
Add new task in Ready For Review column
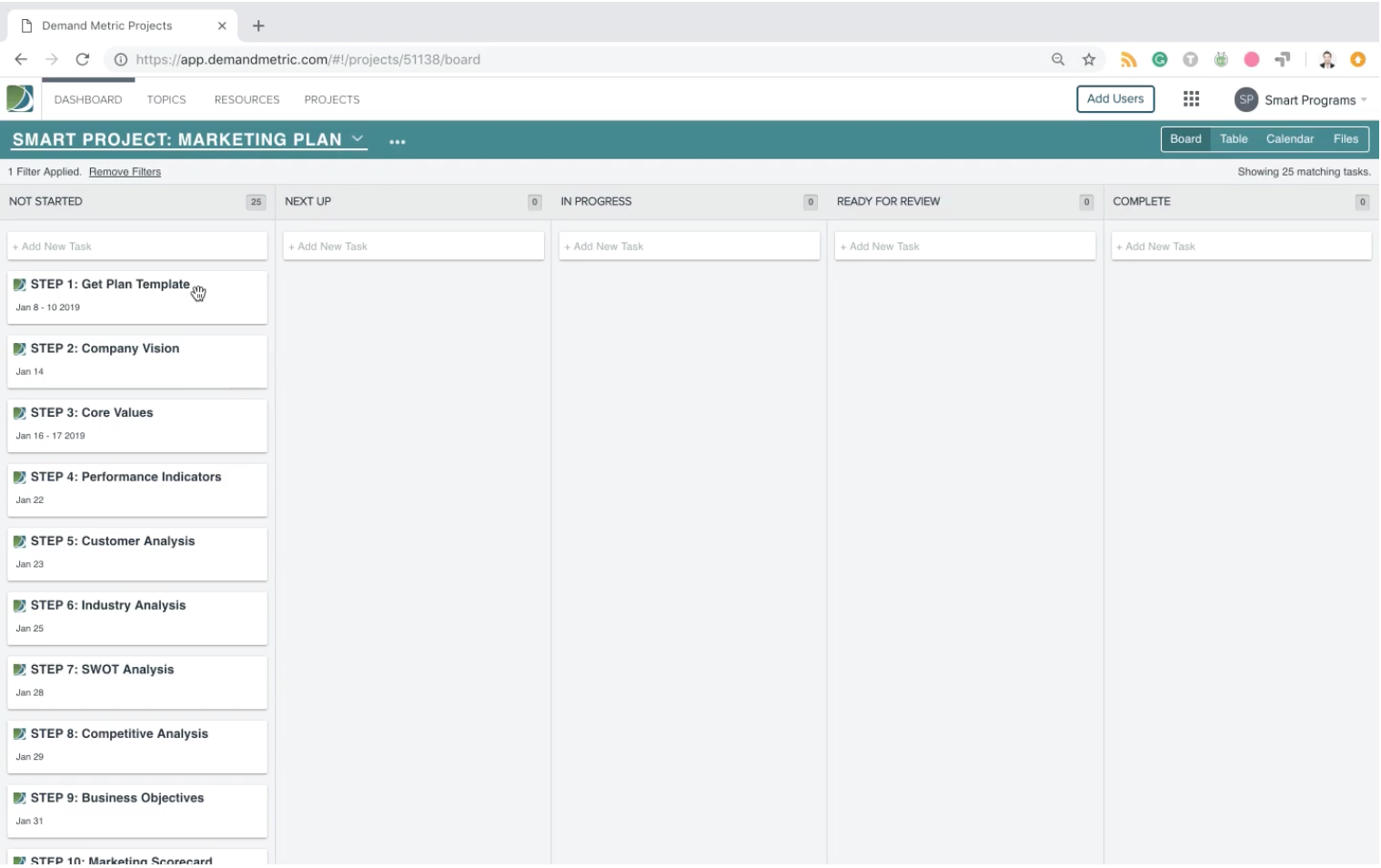965,247
